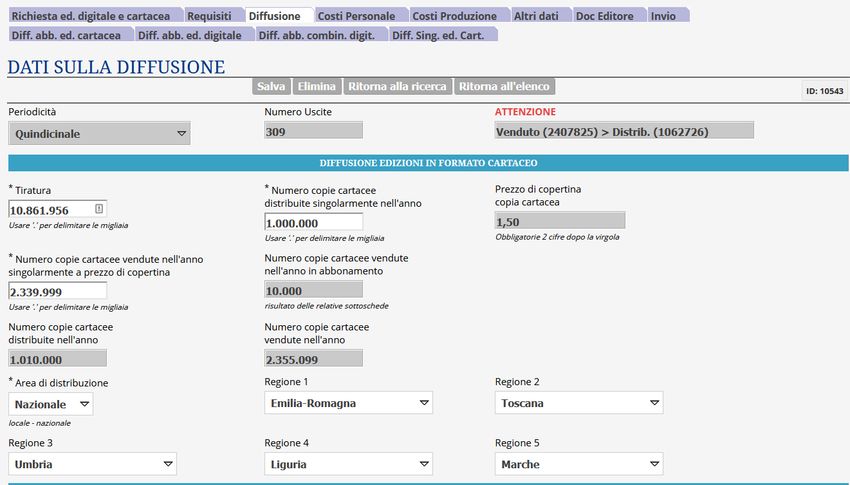Screen dimensions: 850x485
Task: Open the Regione 1 Emilia-Romagna dropdown
Action: click(348, 403)
